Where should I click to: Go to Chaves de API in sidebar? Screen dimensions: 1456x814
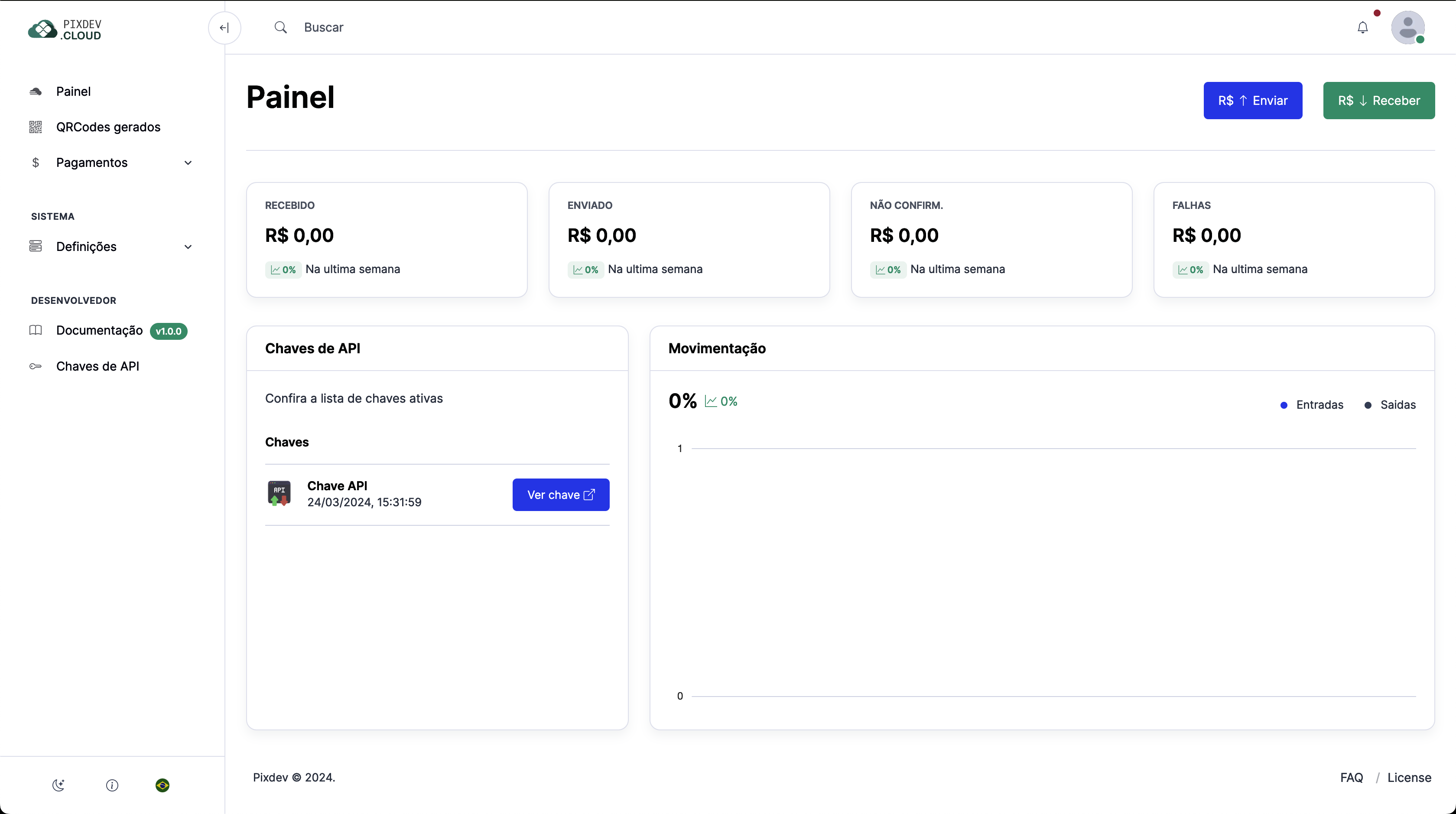[97, 366]
